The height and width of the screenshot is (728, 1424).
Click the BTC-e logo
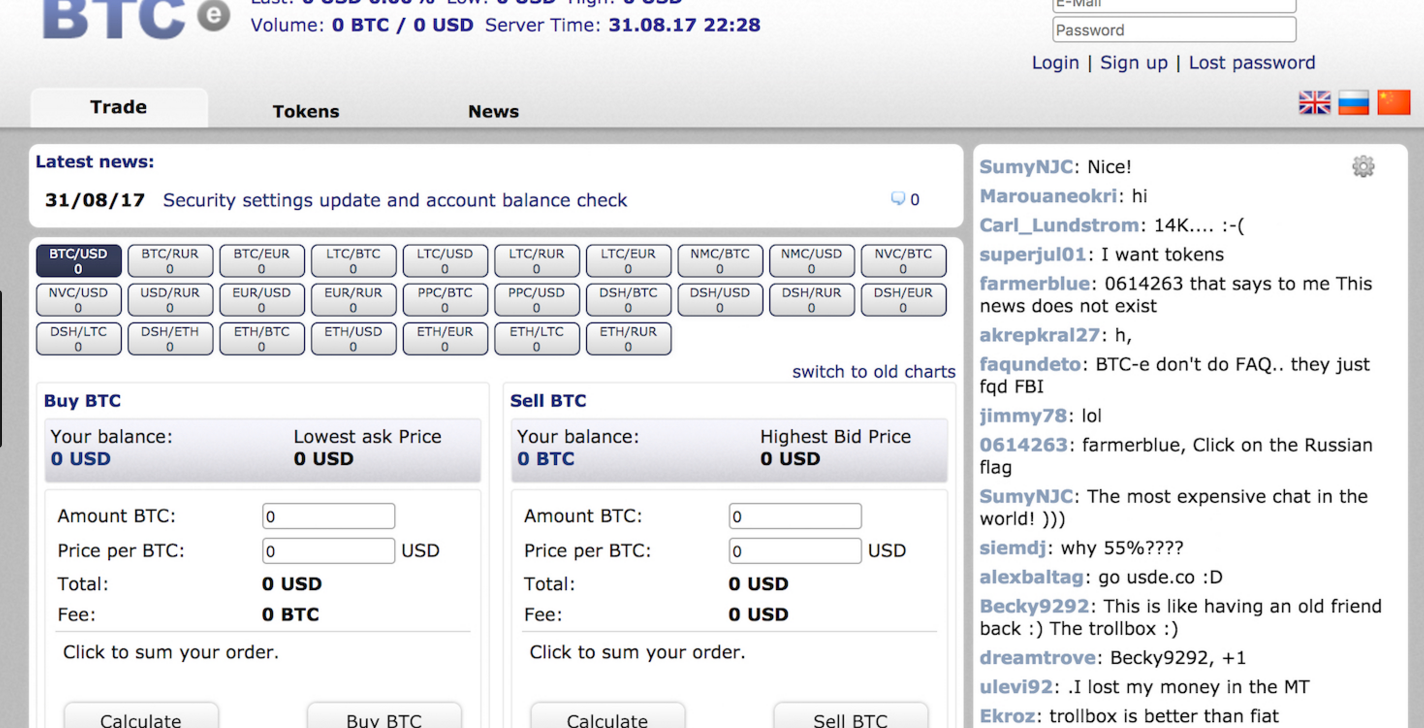(x=135, y=18)
